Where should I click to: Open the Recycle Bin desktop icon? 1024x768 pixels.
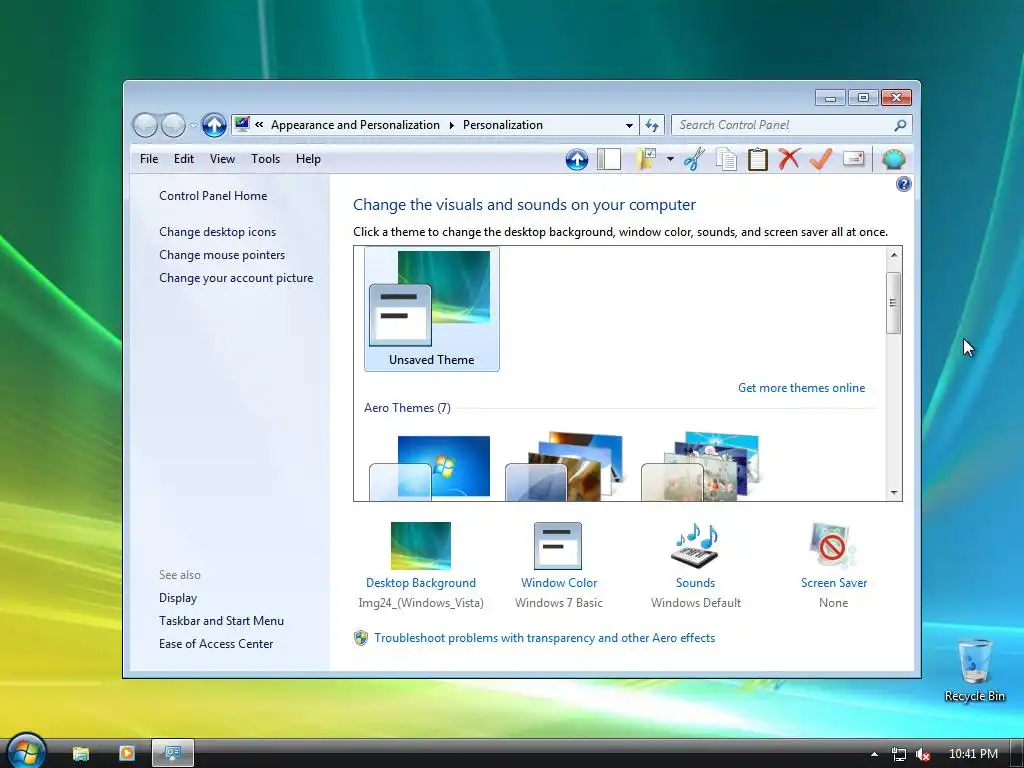click(974, 669)
